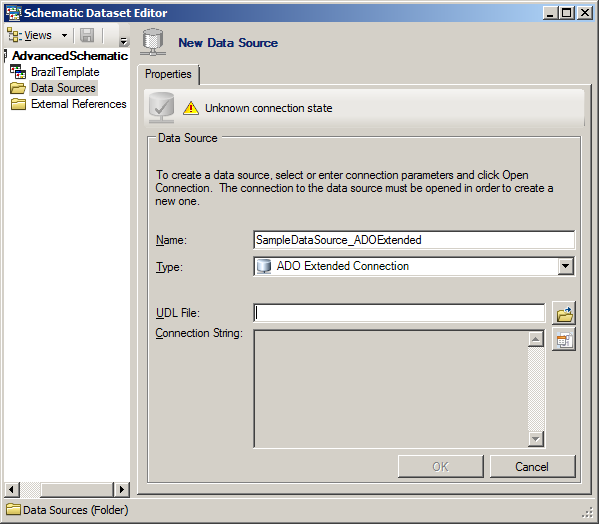
Task: Open the toolbar options overflow arrow
Action: (x=123, y=41)
